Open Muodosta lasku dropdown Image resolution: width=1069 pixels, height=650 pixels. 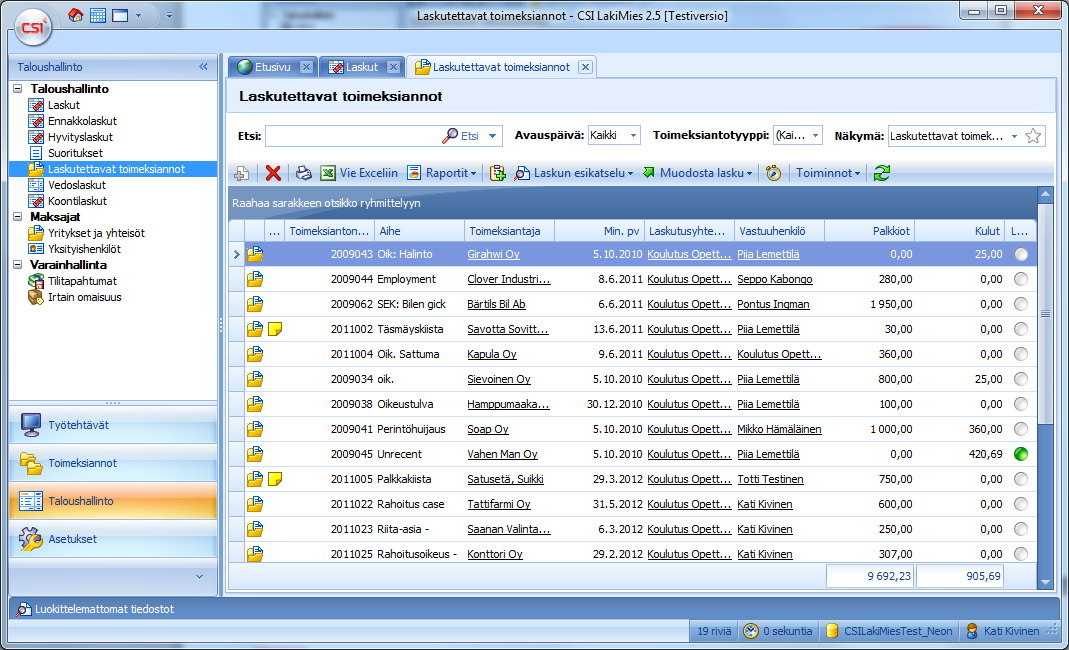click(697, 173)
